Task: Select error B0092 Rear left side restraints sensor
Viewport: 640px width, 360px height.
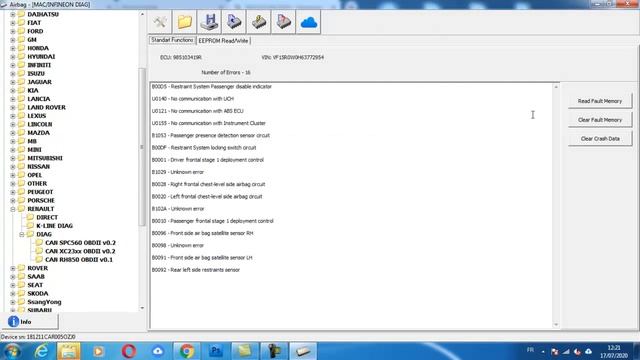Action: click(196, 270)
